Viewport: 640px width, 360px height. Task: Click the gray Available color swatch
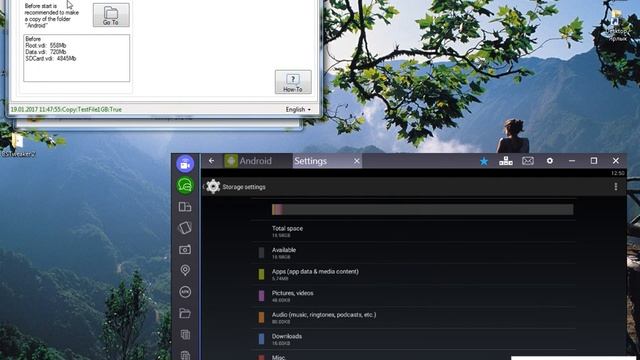coord(261,253)
